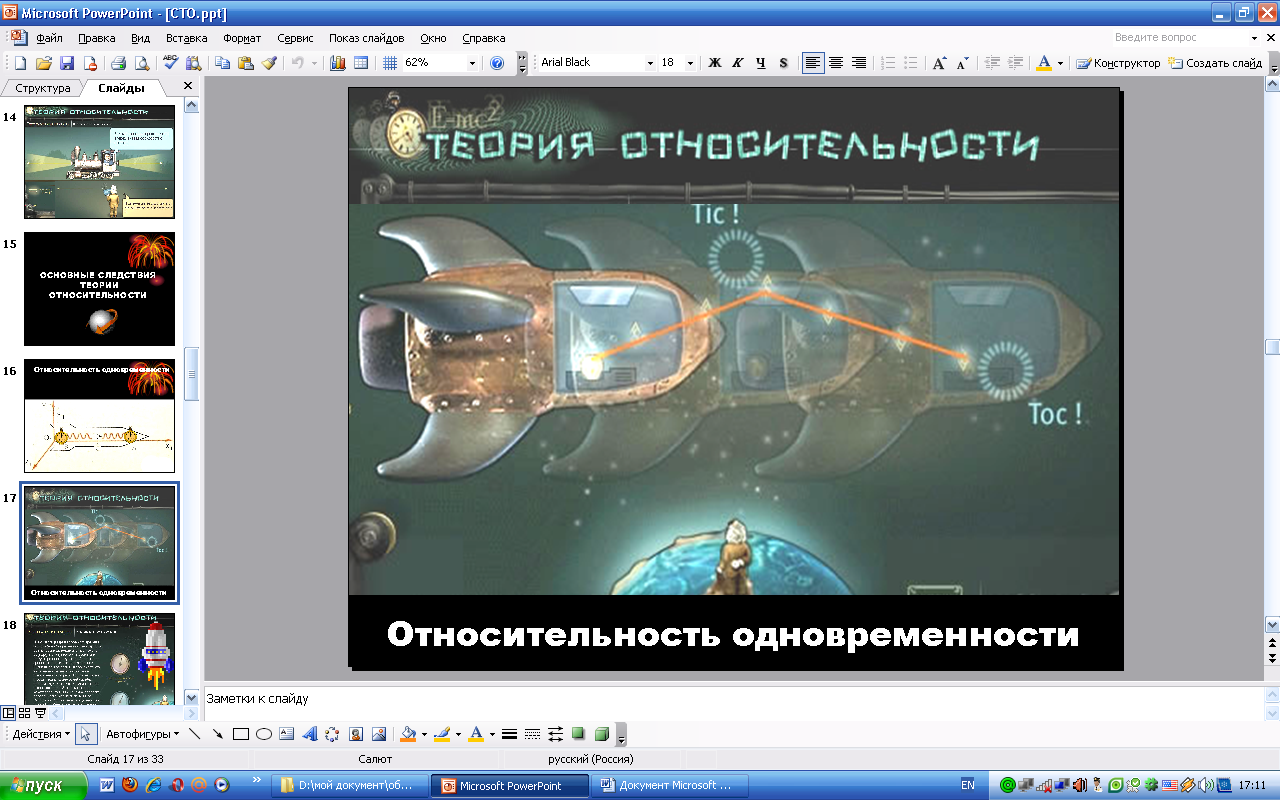Image resolution: width=1280 pixels, height=800 pixels.
Task: Insert clip art from Drawing toolbar
Action: click(356, 734)
